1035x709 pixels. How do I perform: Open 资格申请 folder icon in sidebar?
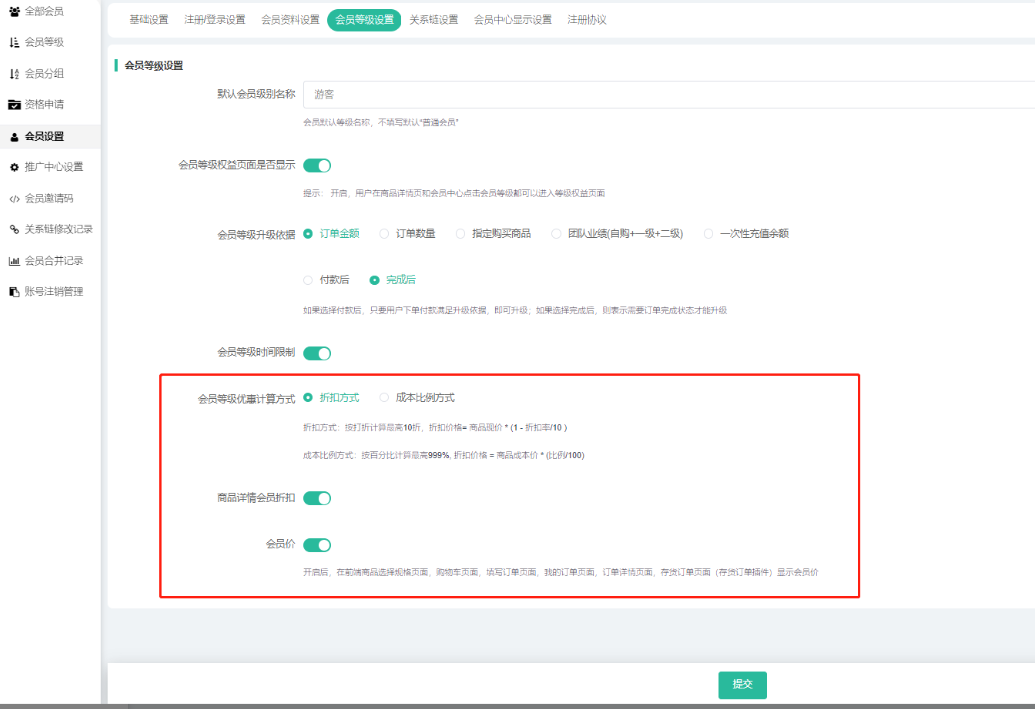click(x=14, y=104)
